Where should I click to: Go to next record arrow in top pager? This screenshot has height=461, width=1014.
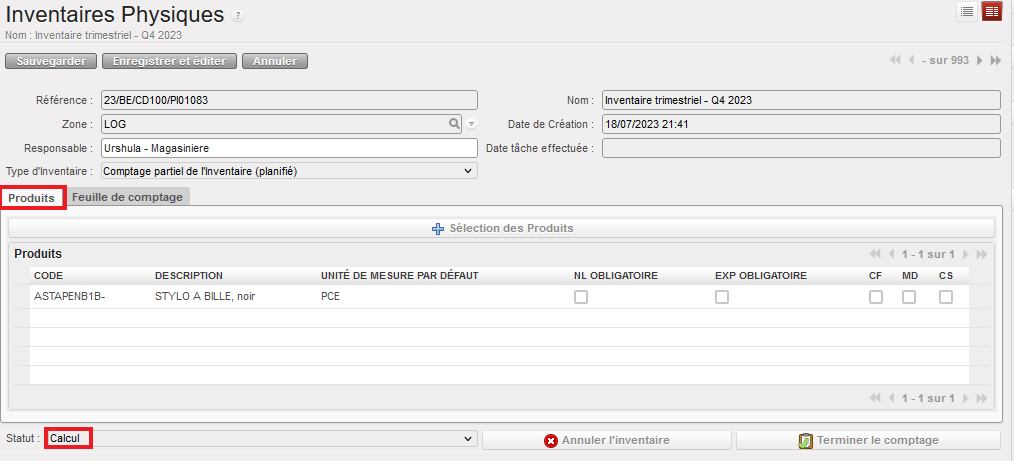[980, 61]
